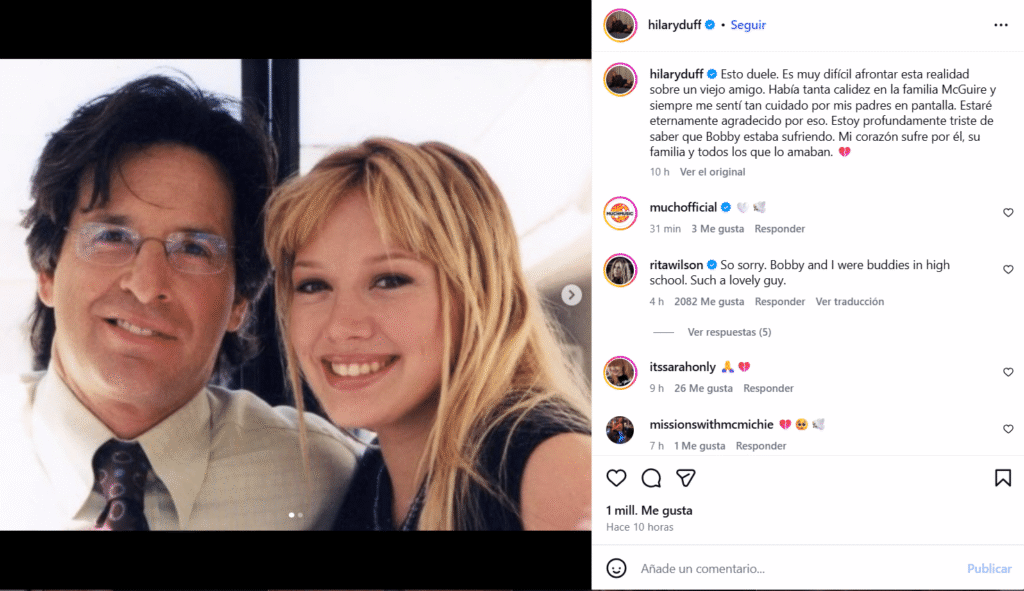Reply to muchofficial's comment
The height and width of the screenshot is (591, 1024).
click(x=780, y=229)
